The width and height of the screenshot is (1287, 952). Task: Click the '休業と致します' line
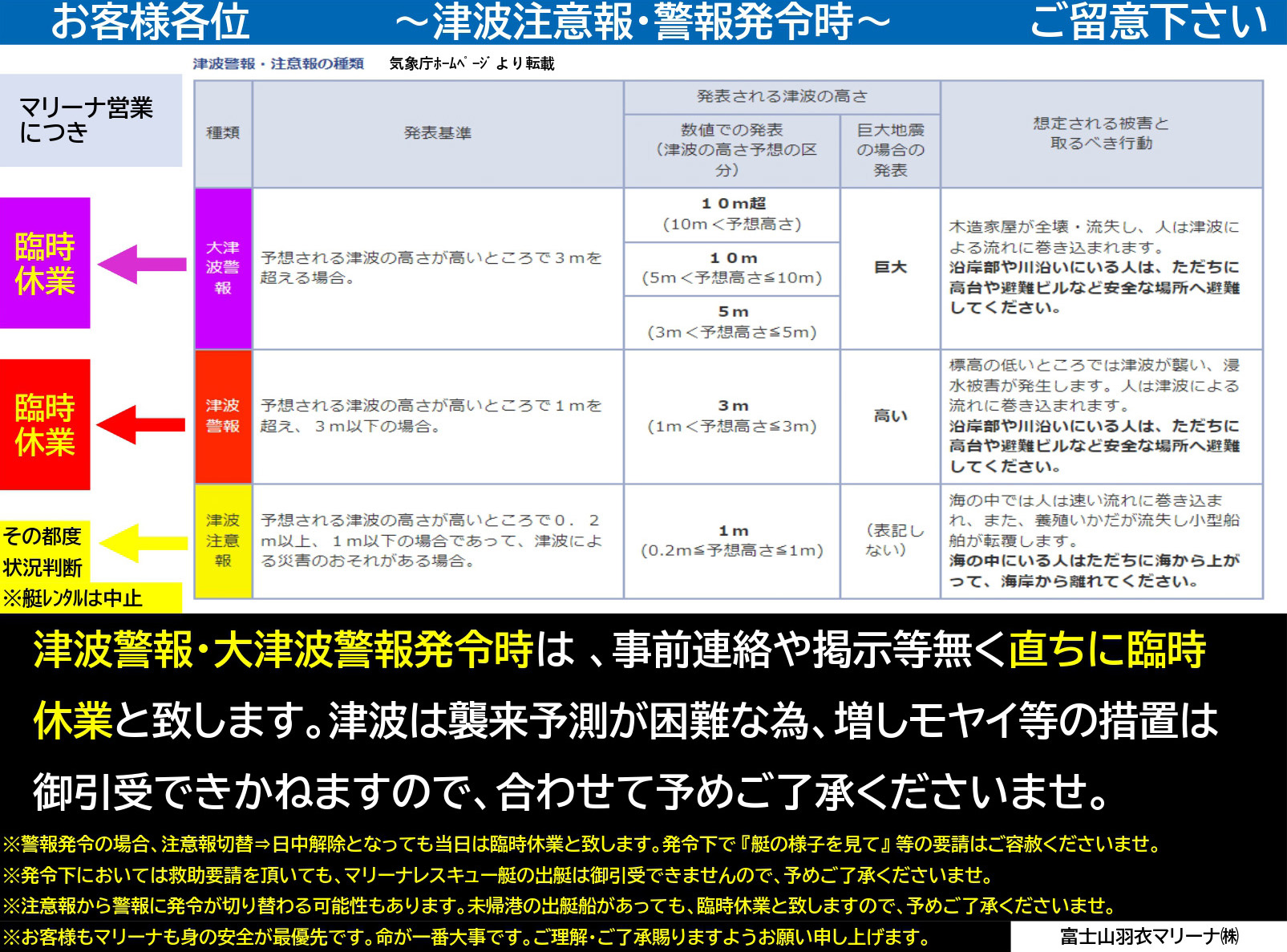(625, 719)
